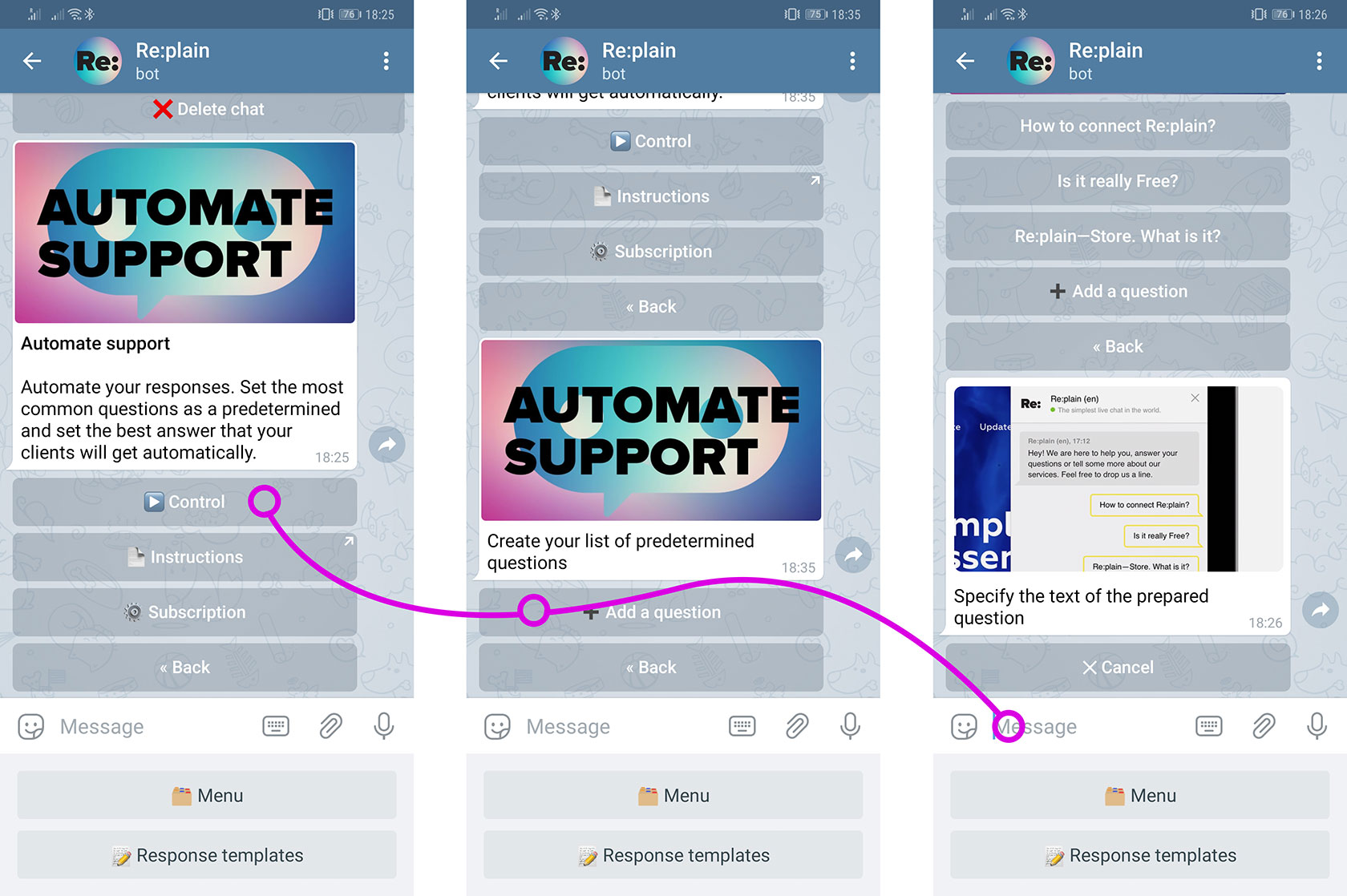Image resolution: width=1347 pixels, height=896 pixels.
Task: Focus the Message input in the left phone
Action: [x=152, y=727]
